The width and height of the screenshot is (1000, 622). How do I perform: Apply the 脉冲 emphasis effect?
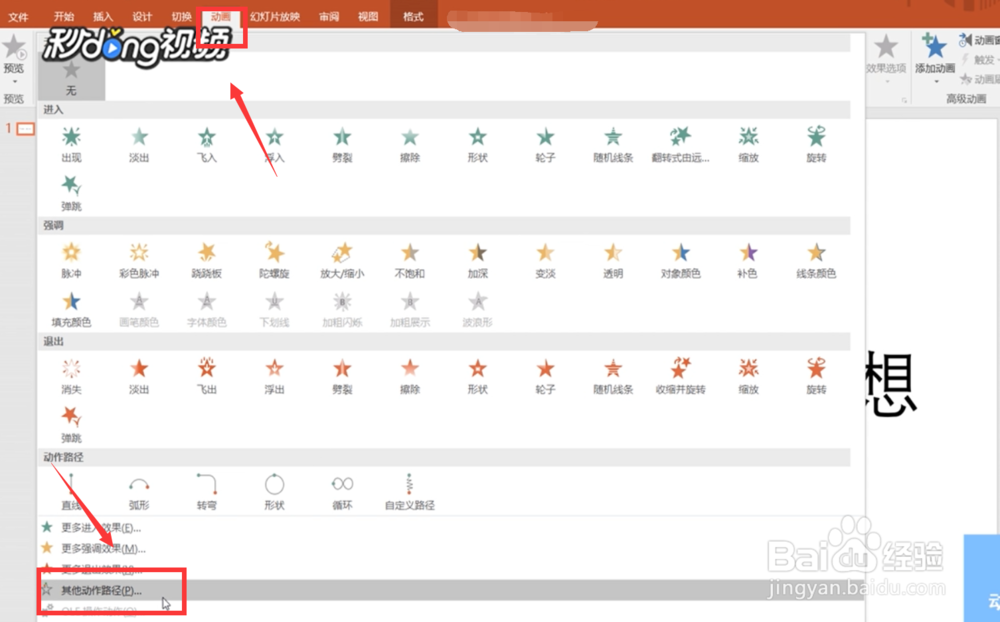(x=71, y=261)
